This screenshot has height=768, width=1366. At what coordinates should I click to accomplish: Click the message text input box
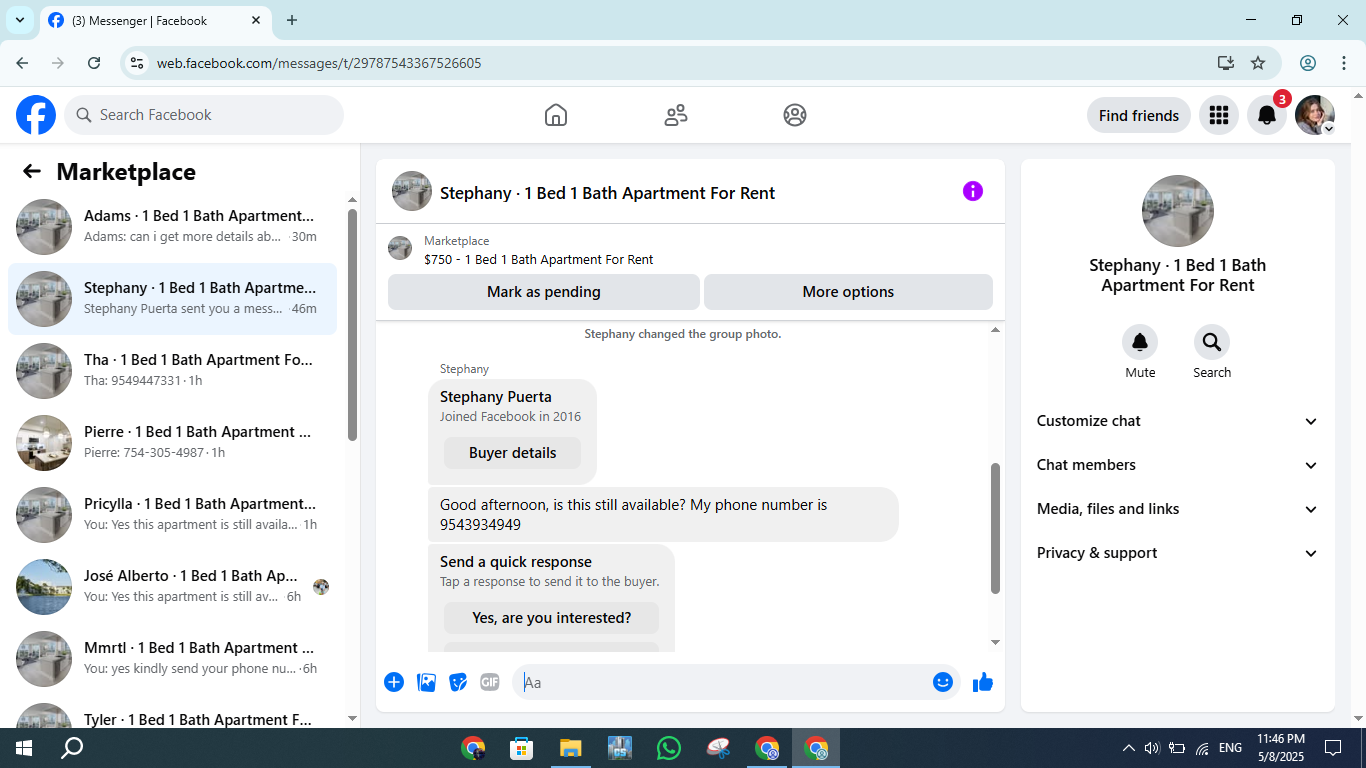[x=736, y=682]
